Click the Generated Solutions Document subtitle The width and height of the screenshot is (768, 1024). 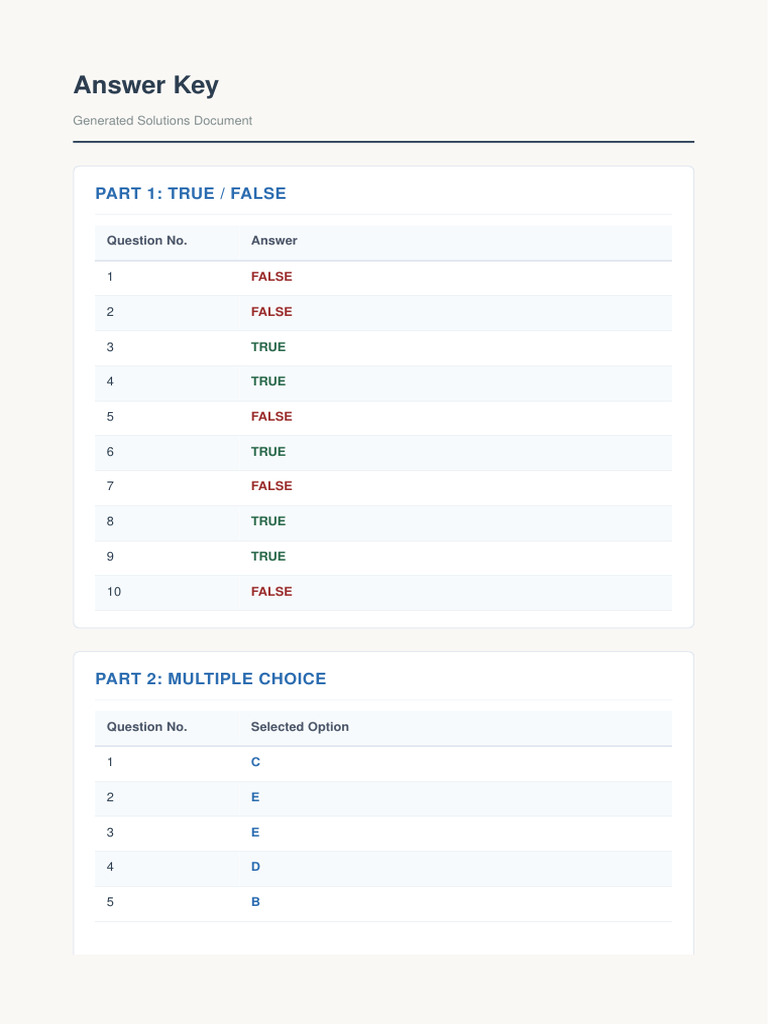[x=163, y=121]
